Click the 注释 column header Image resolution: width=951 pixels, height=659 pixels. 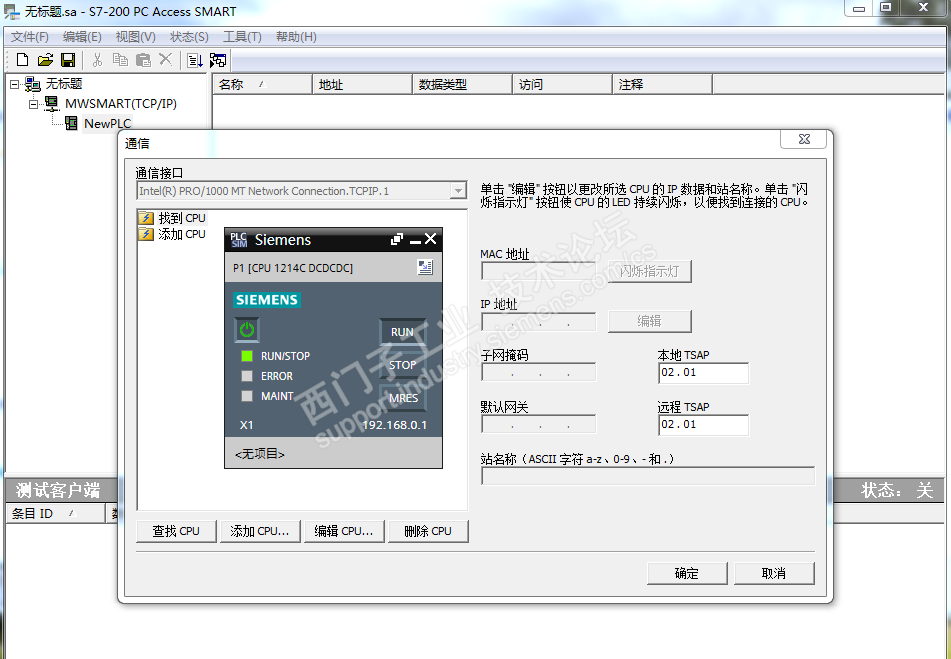[x=662, y=85]
